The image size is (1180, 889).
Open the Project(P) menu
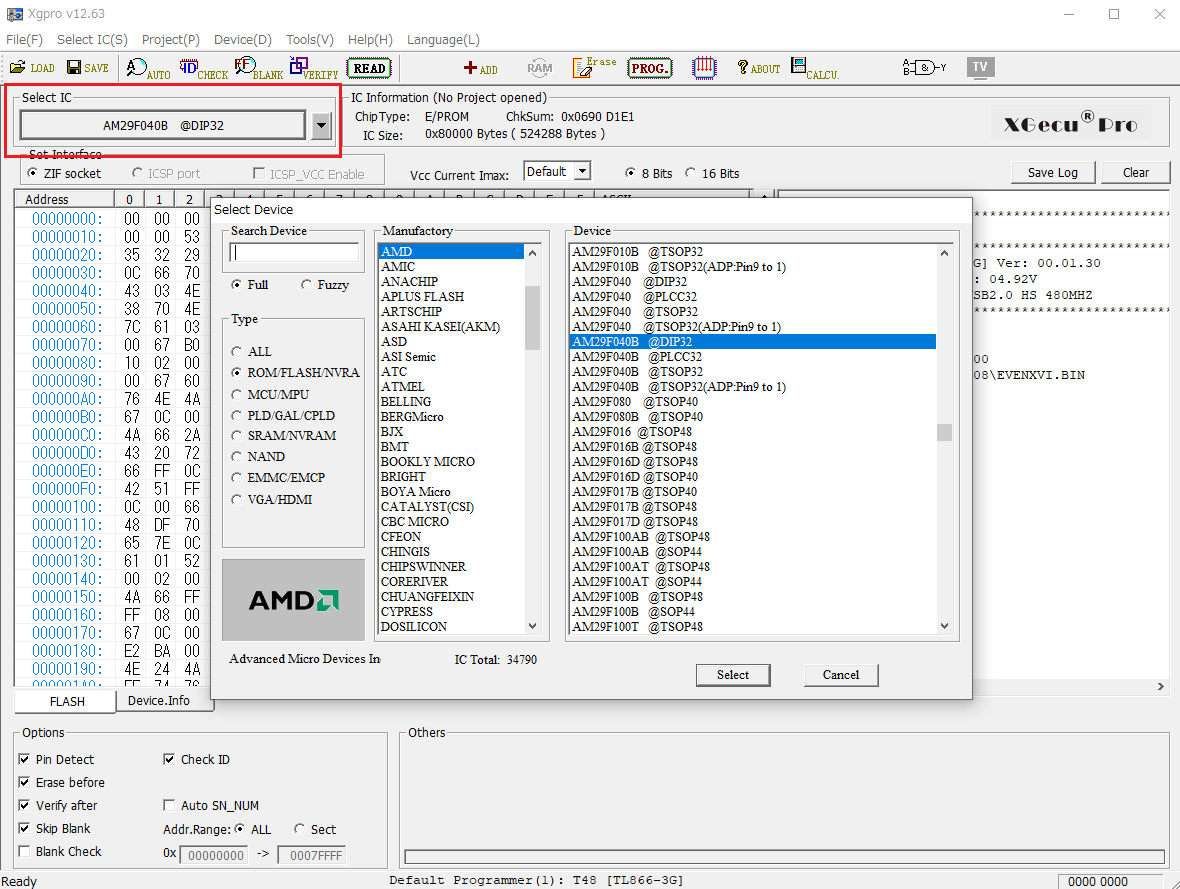pyautogui.click(x=171, y=40)
